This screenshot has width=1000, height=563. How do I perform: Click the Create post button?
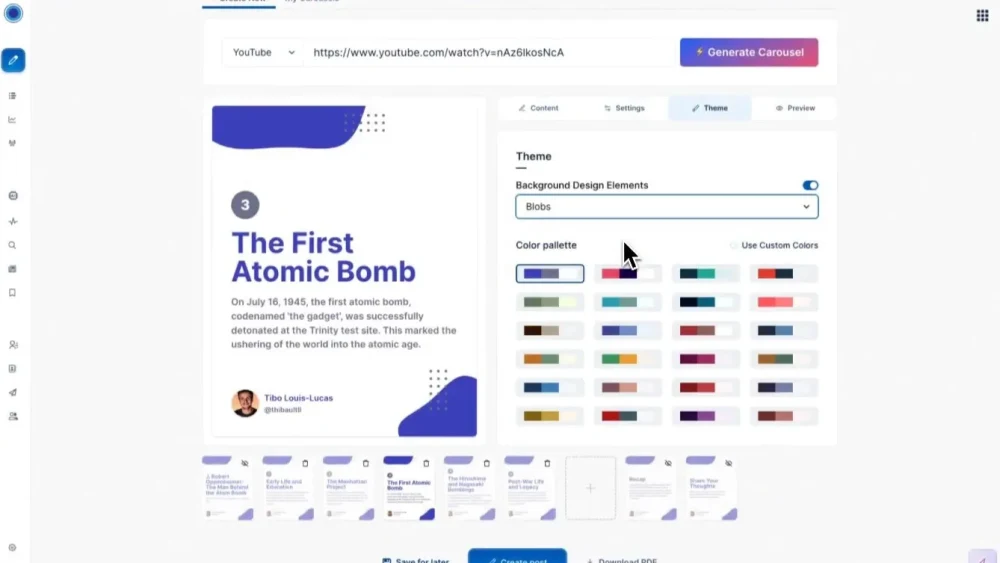517,557
